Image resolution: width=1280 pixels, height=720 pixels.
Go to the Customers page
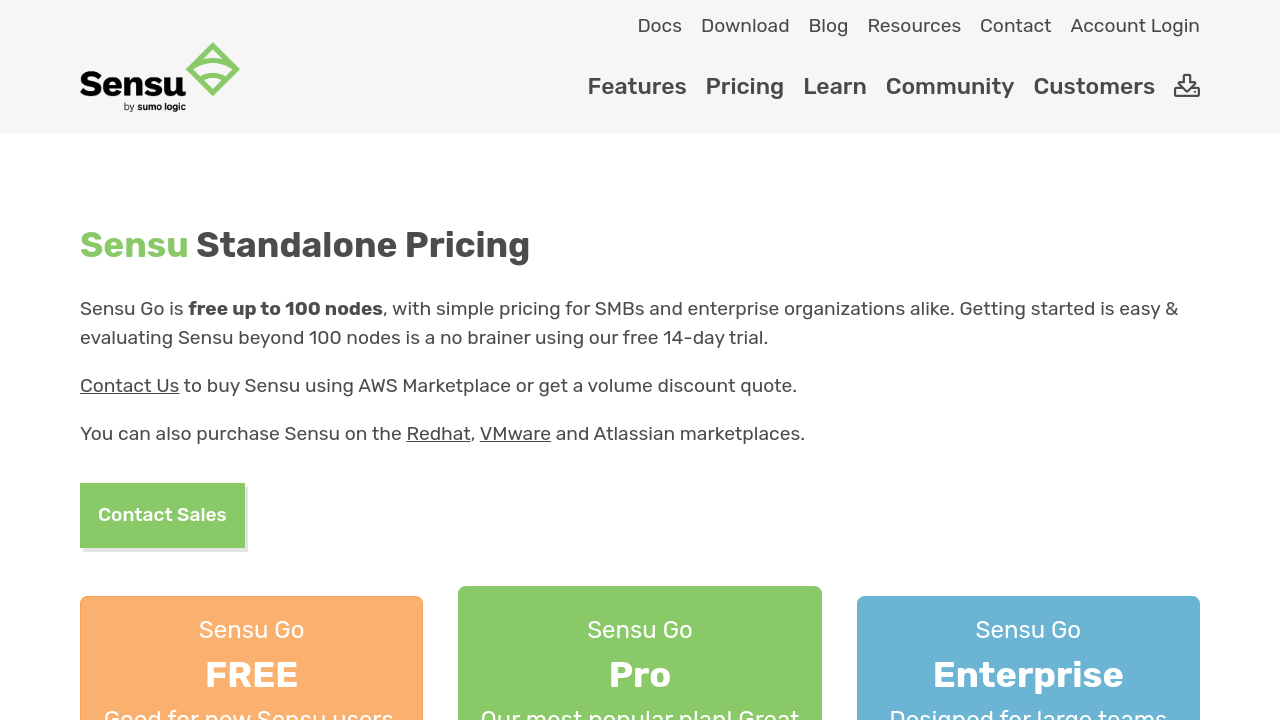[1094, 87]
